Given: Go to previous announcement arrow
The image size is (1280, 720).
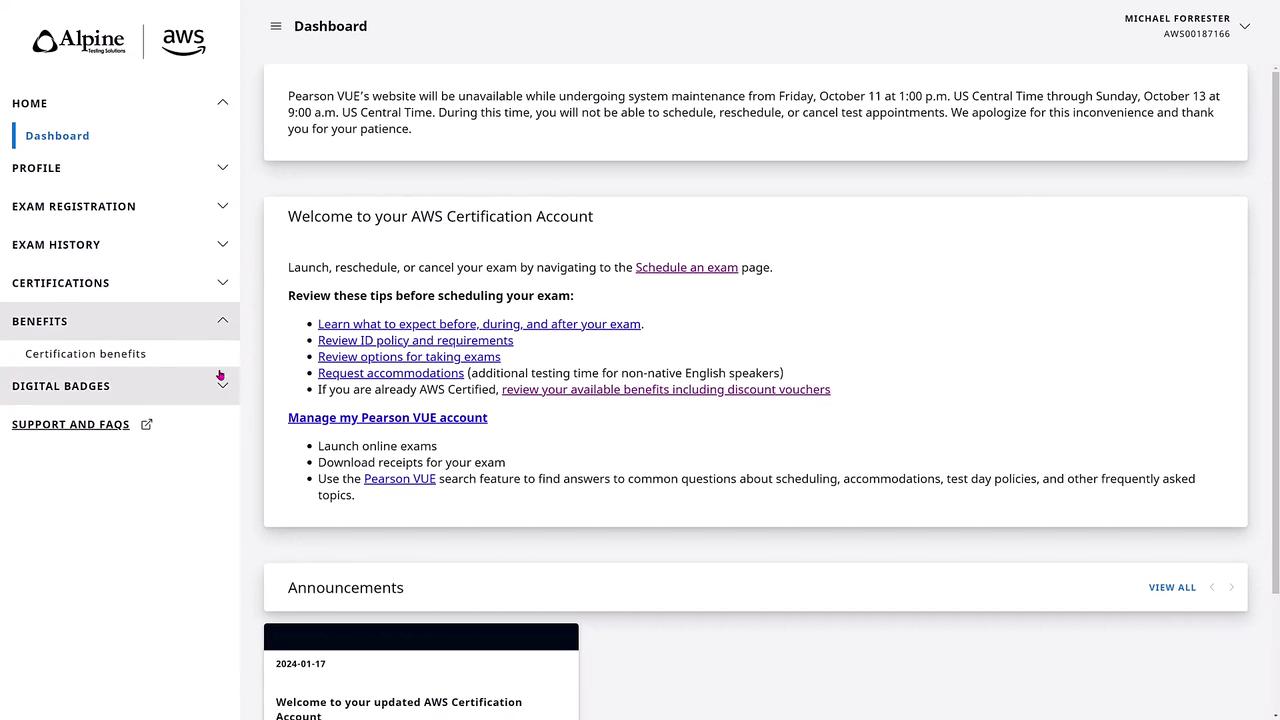Looking at the screenshot, I should [x=1212, y=588].
